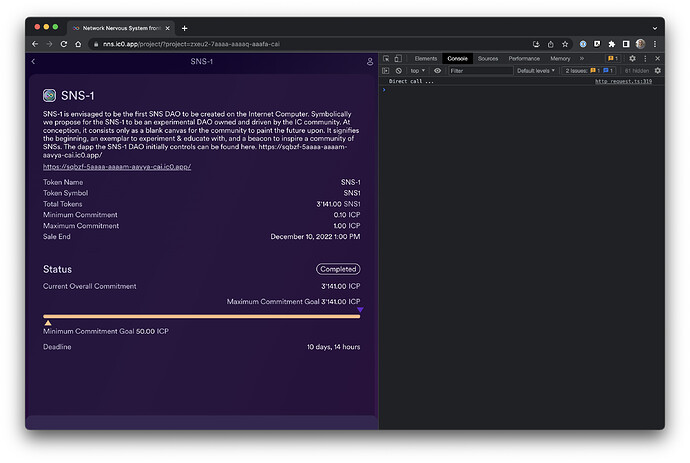Click the '10 days, 14 hours' deadline value
This screenshot has width=690, height=463.
(333, 347)
